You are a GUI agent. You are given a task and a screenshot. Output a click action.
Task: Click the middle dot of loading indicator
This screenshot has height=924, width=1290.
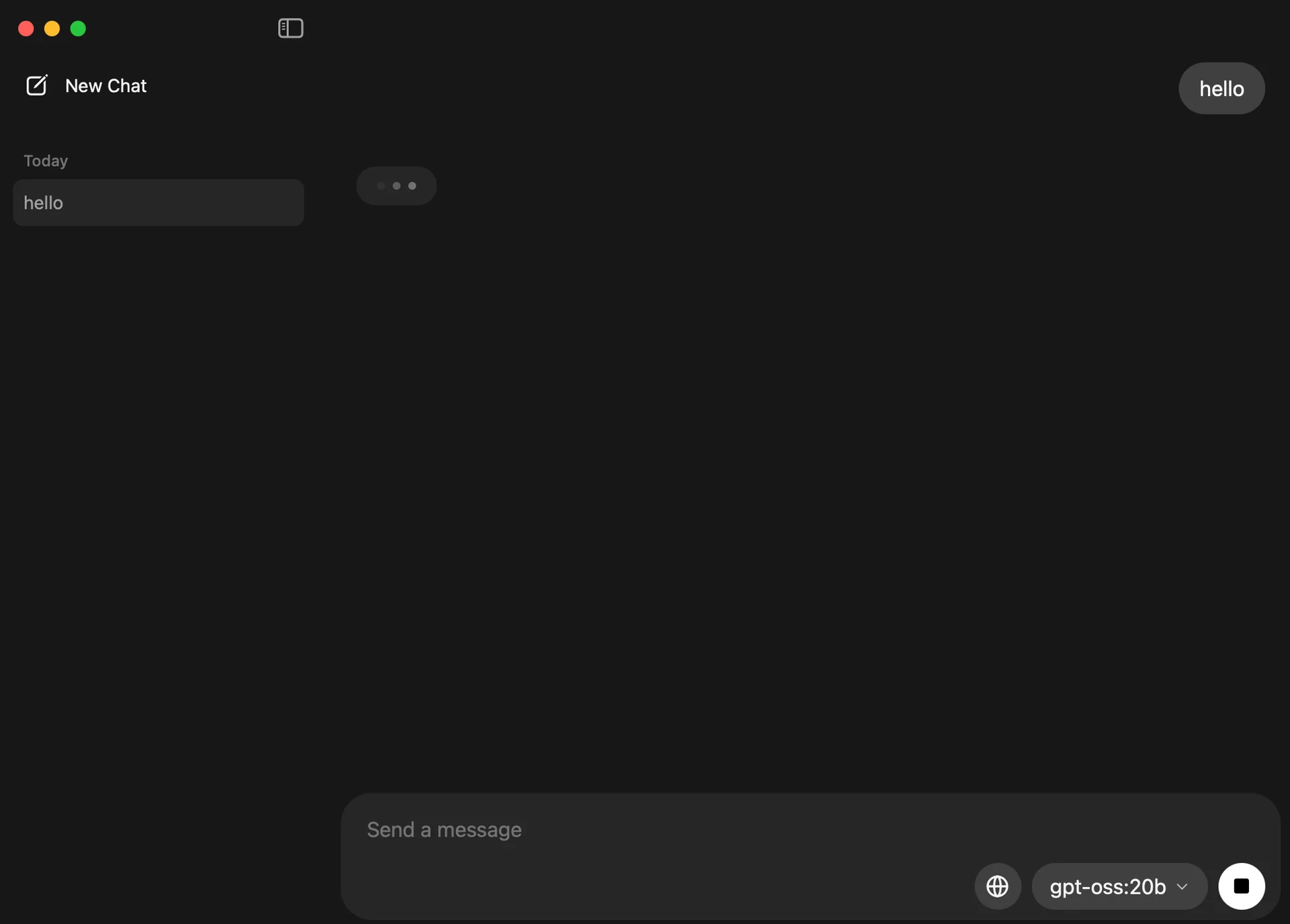point(396,186)
